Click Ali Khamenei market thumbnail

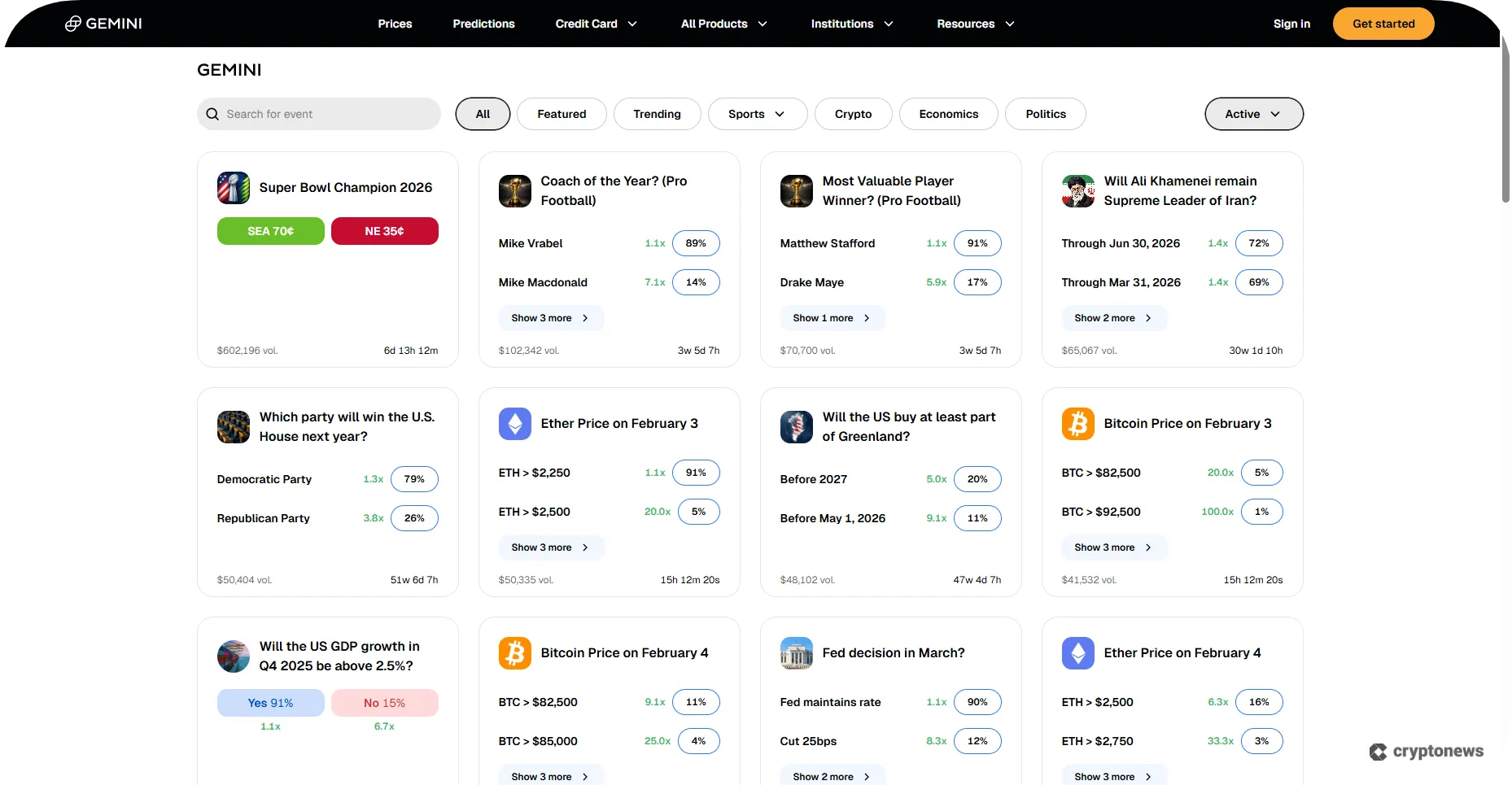click(1078, 191)
